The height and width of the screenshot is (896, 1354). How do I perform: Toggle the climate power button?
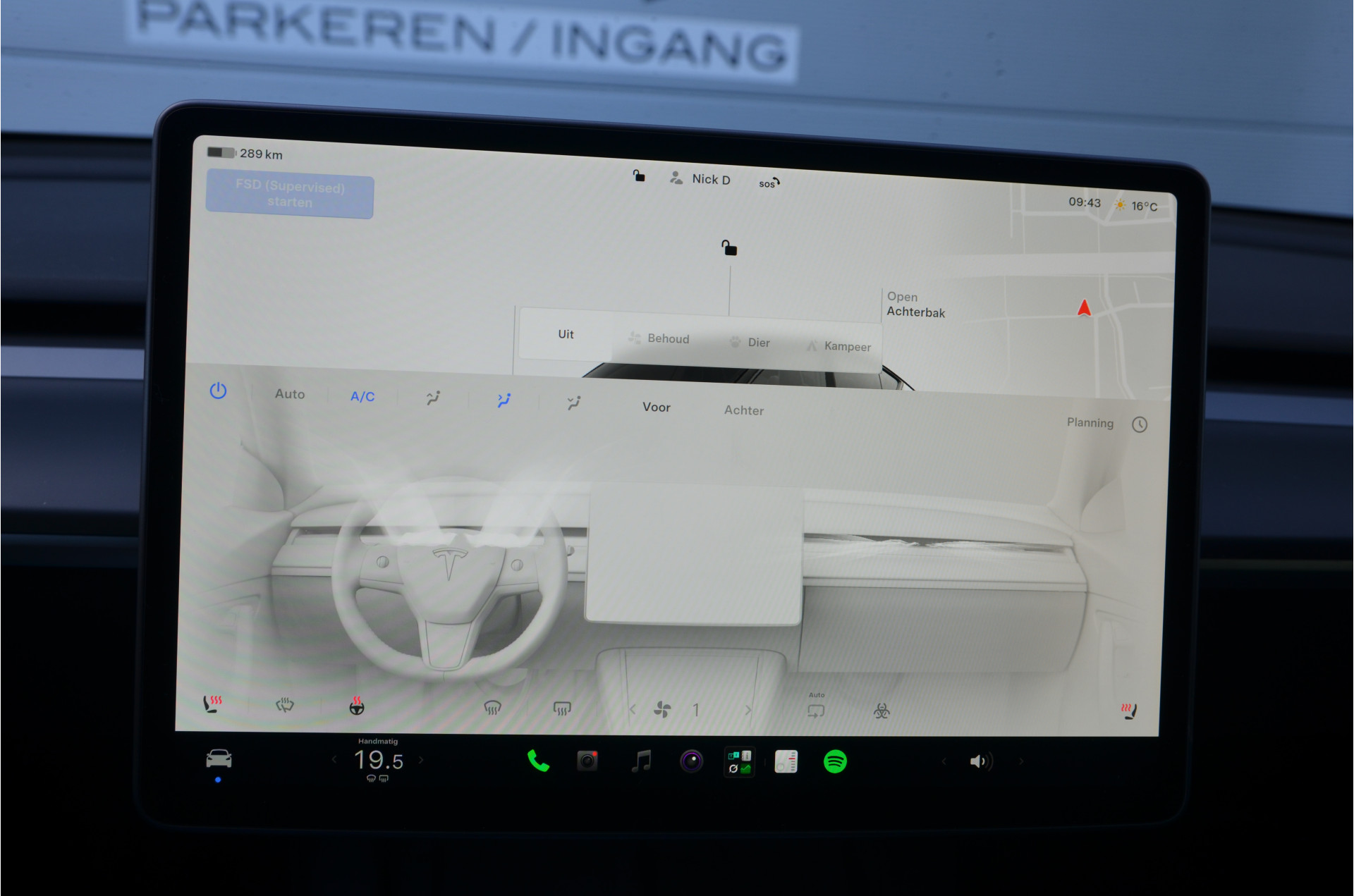pyautogui.click(x=218, y=391)
